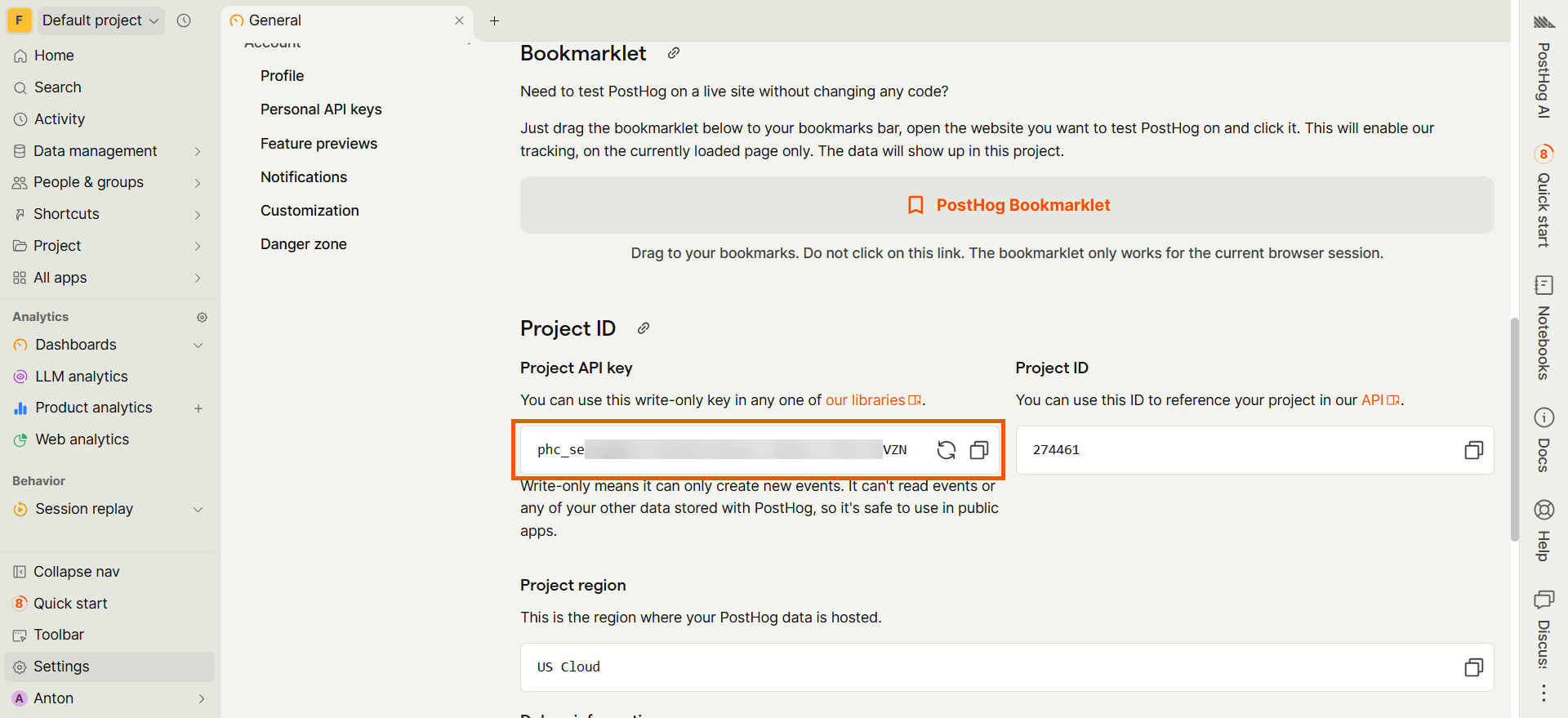
Task: Open Docs side panel
Action: (x=1543, y=439)
